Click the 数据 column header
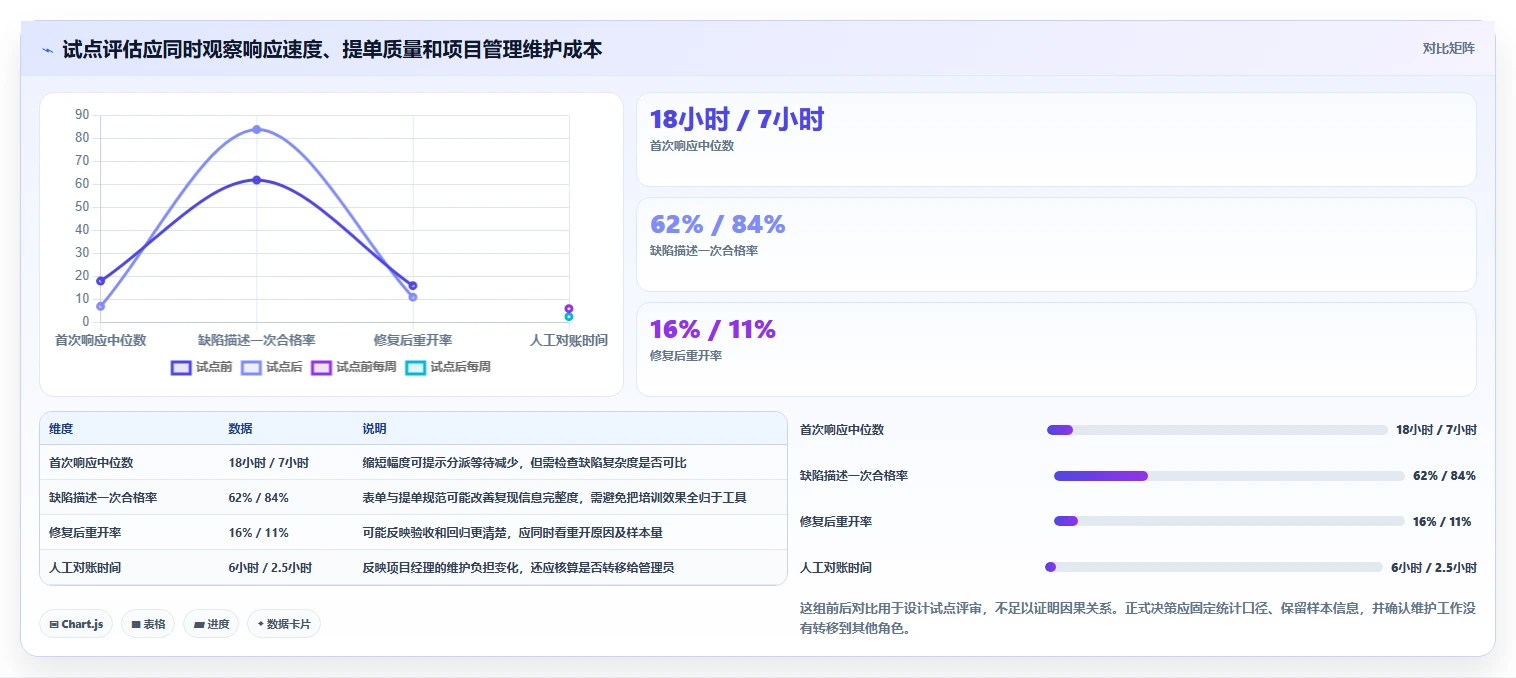 [x=240, y=428]
